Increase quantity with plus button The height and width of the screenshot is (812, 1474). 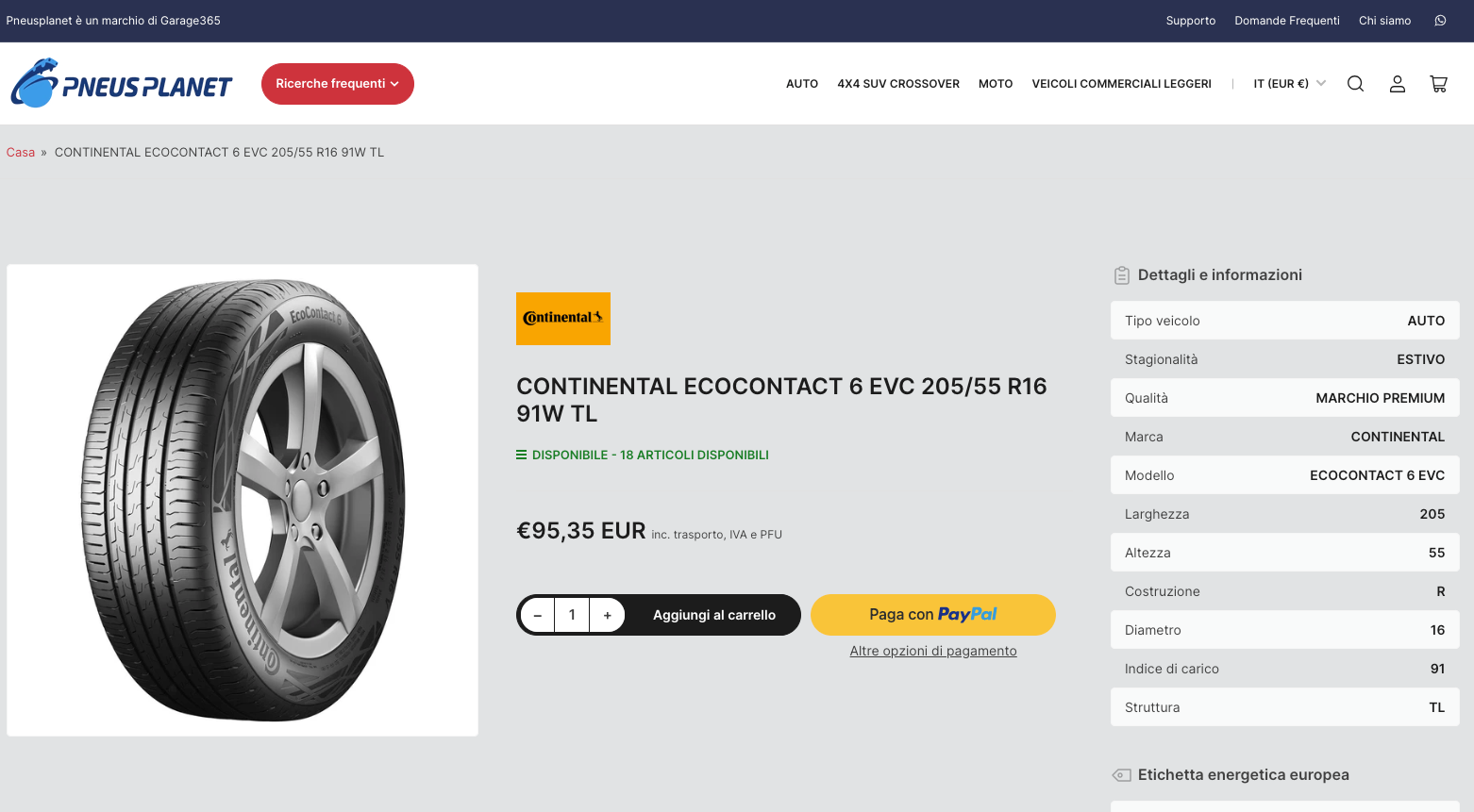click(x=607, y=615)
